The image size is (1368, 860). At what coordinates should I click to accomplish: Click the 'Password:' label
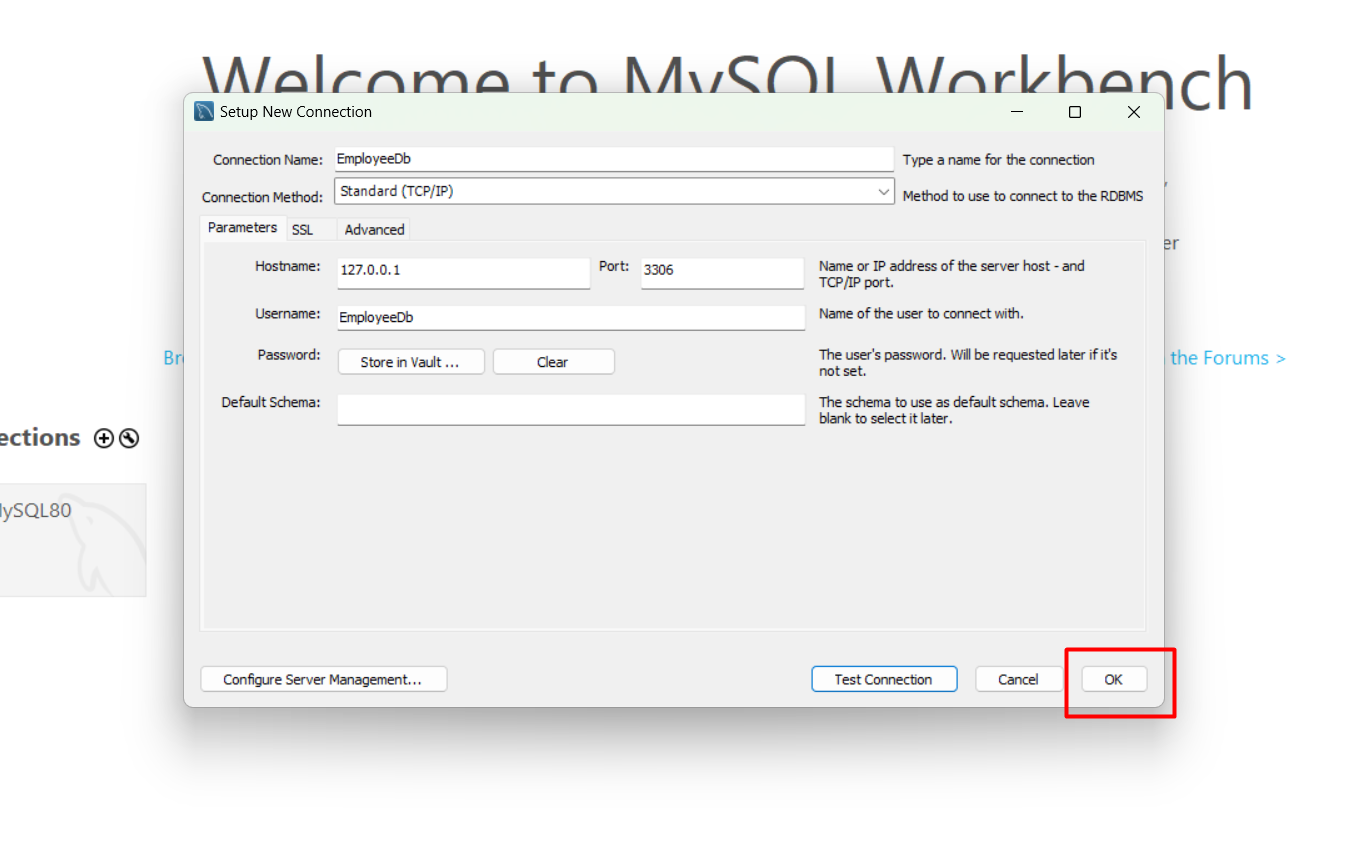tap(289, 355)
